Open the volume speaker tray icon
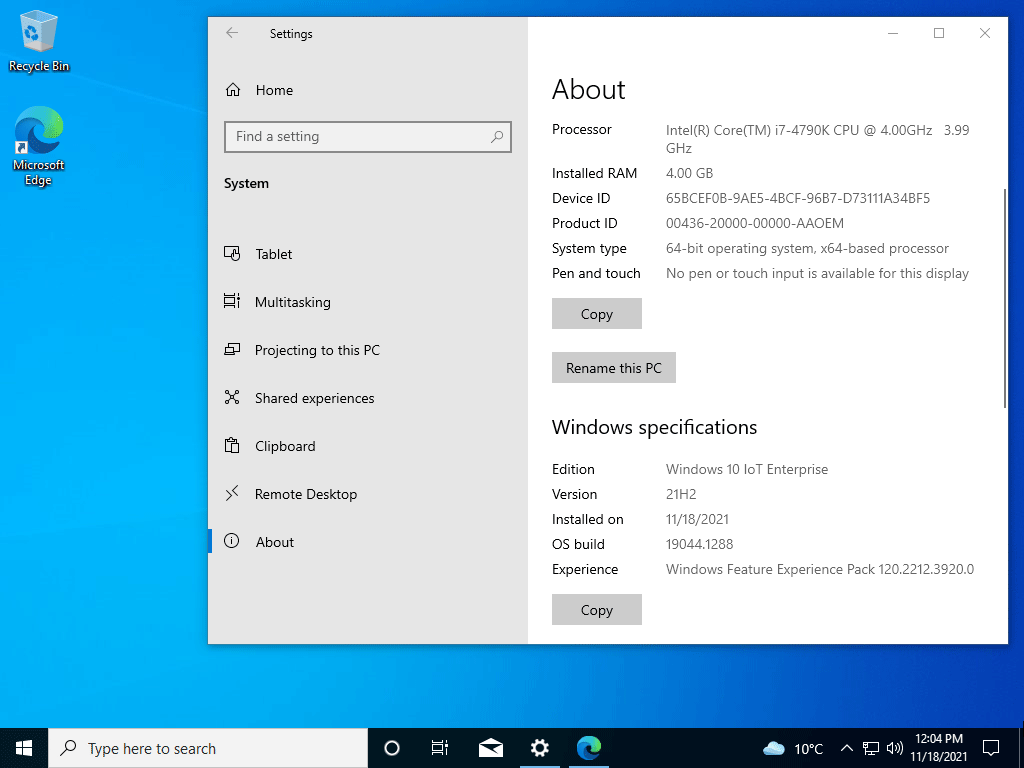Viewport: 1024px width, 768px height. tap(895, 748)
